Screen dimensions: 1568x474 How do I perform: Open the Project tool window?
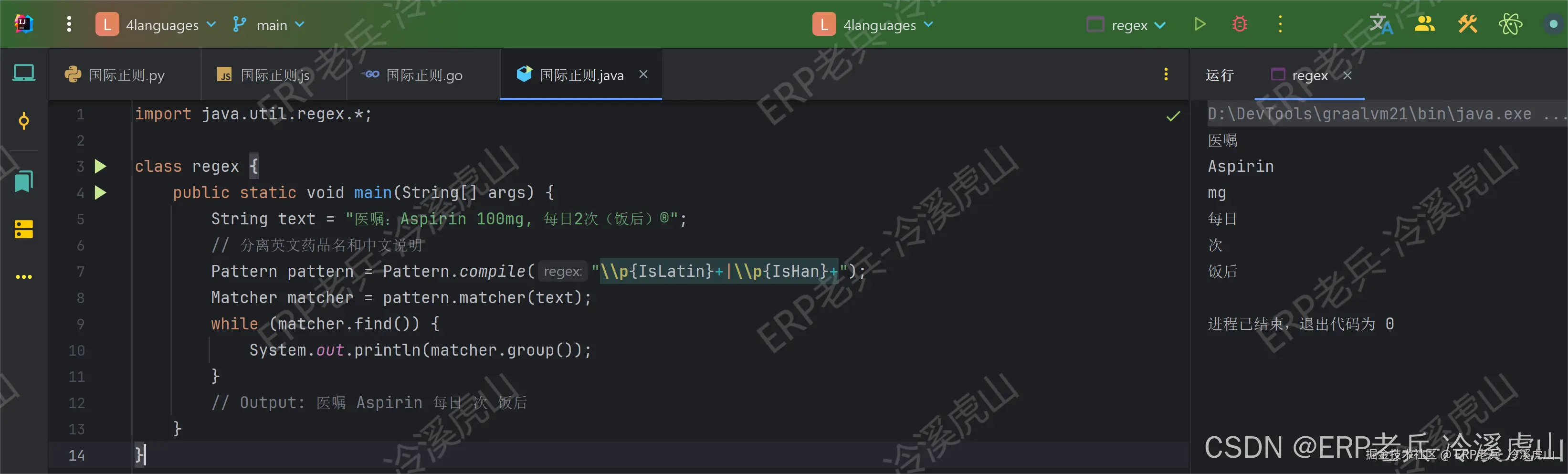(x=24, y=73)
